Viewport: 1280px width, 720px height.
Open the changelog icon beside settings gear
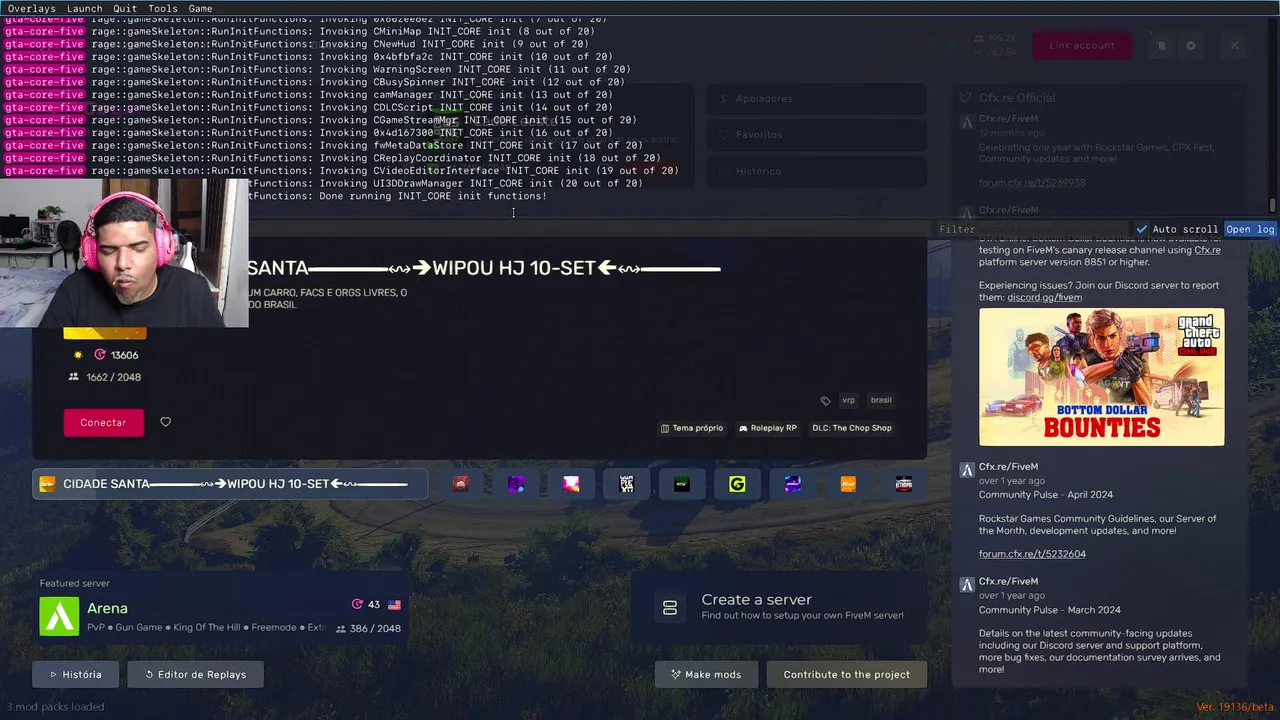coord(1161,45)
